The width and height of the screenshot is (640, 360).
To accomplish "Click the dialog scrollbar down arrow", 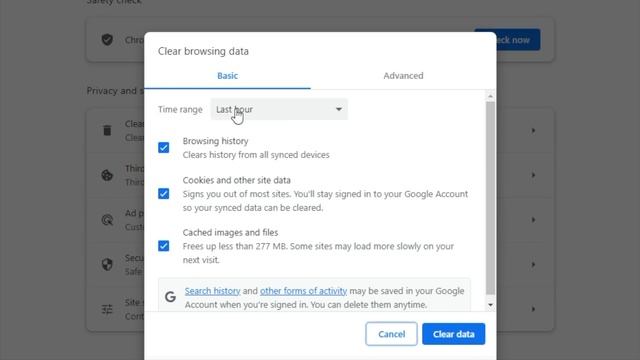I will tap(490, 305).
